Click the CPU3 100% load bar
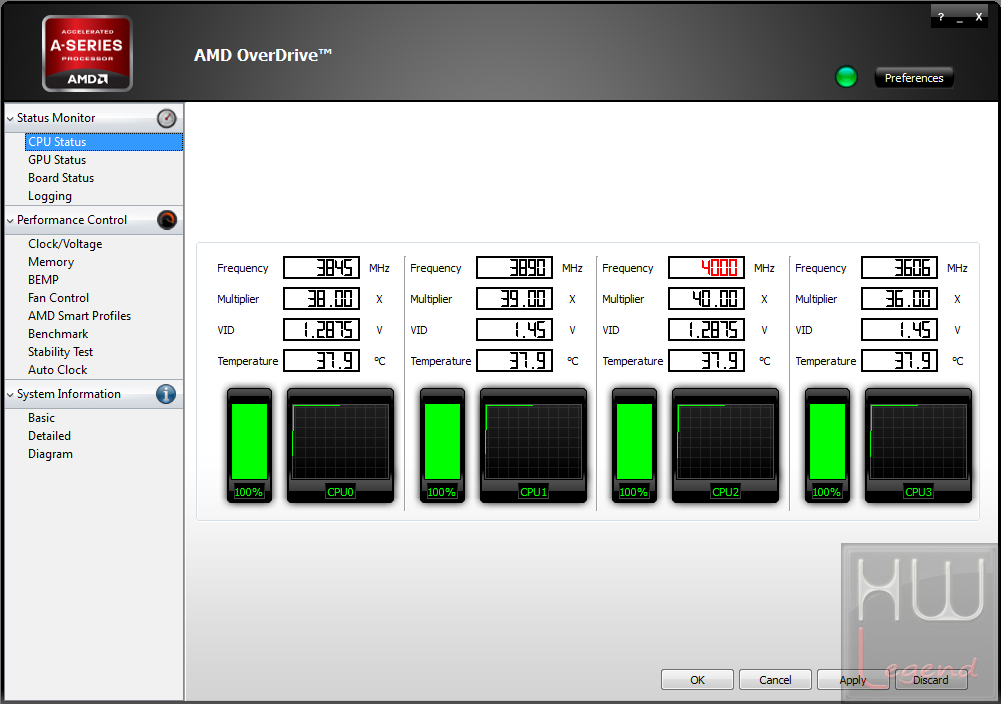This screenshot has width=1001, height=704. (827, 445)
